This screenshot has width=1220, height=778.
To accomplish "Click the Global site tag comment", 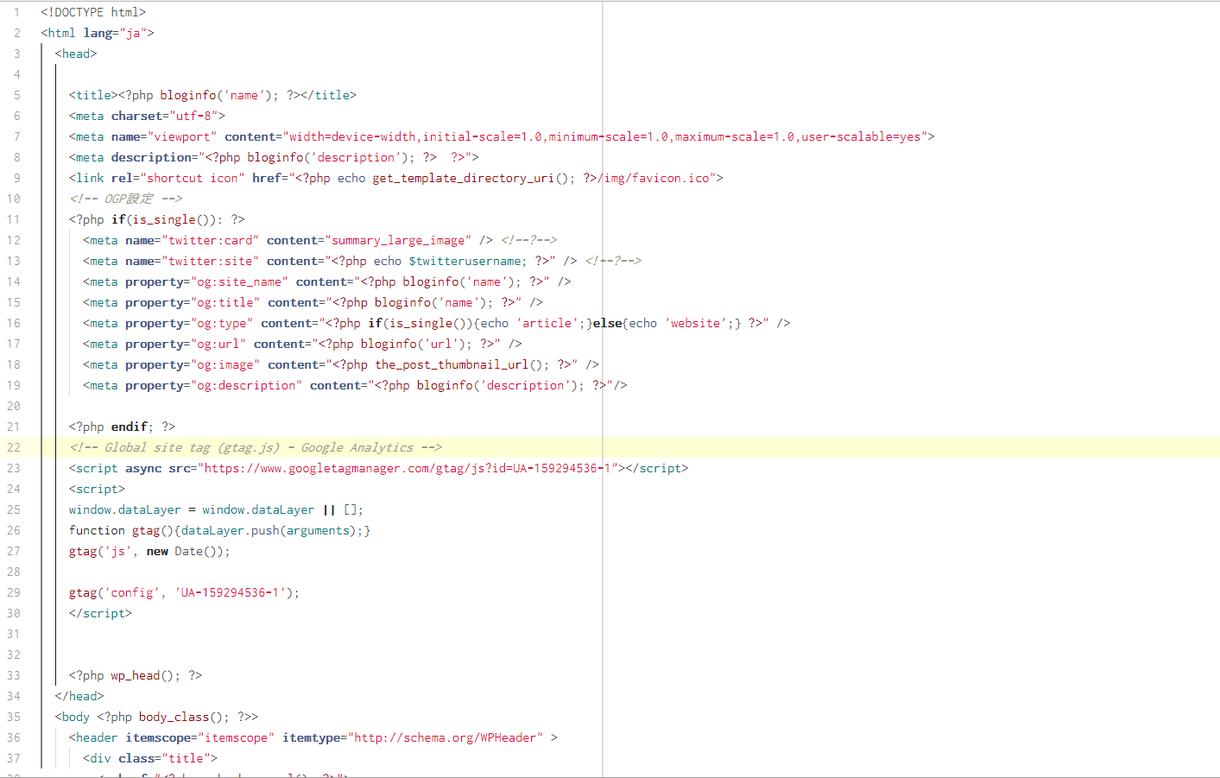I will 255,448.
